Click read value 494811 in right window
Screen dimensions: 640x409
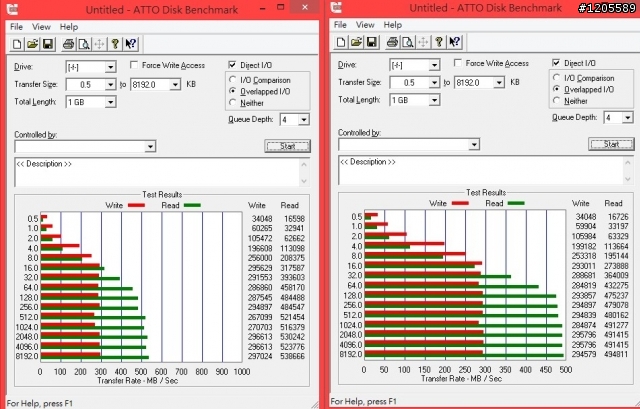[x=616, y=354]
